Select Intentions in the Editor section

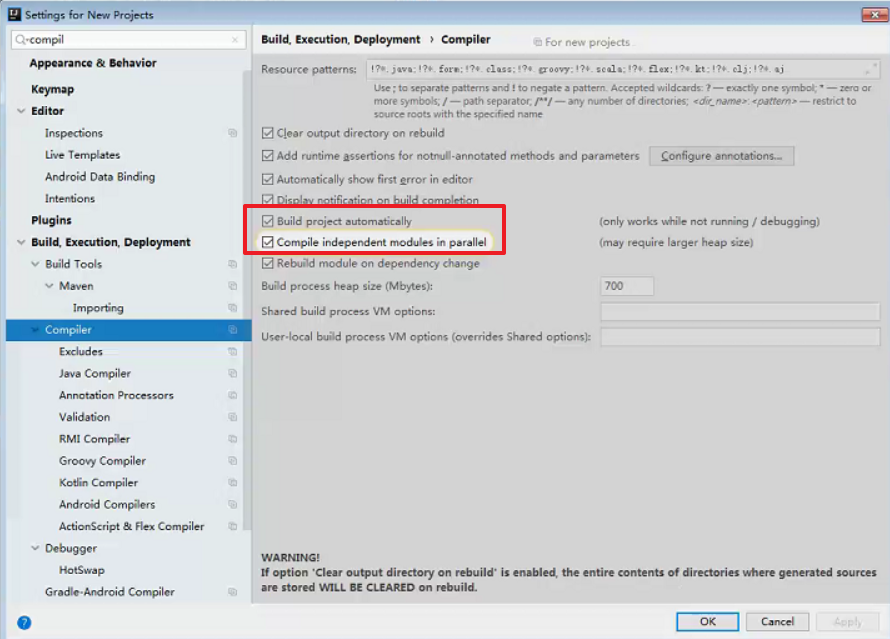70,199
